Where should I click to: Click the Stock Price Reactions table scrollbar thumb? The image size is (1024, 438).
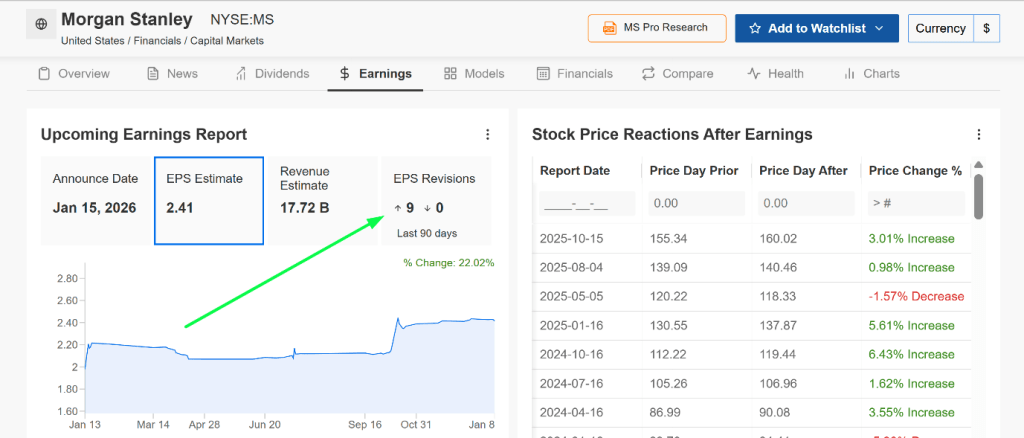click(x=978, y=195)
